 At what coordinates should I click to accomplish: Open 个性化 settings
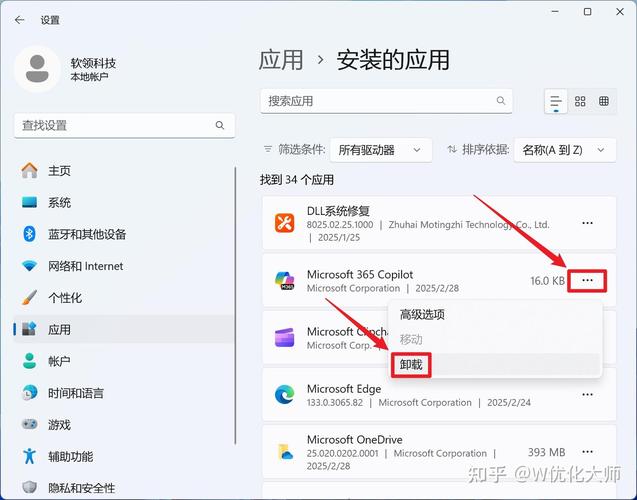(x=124, y=298)
